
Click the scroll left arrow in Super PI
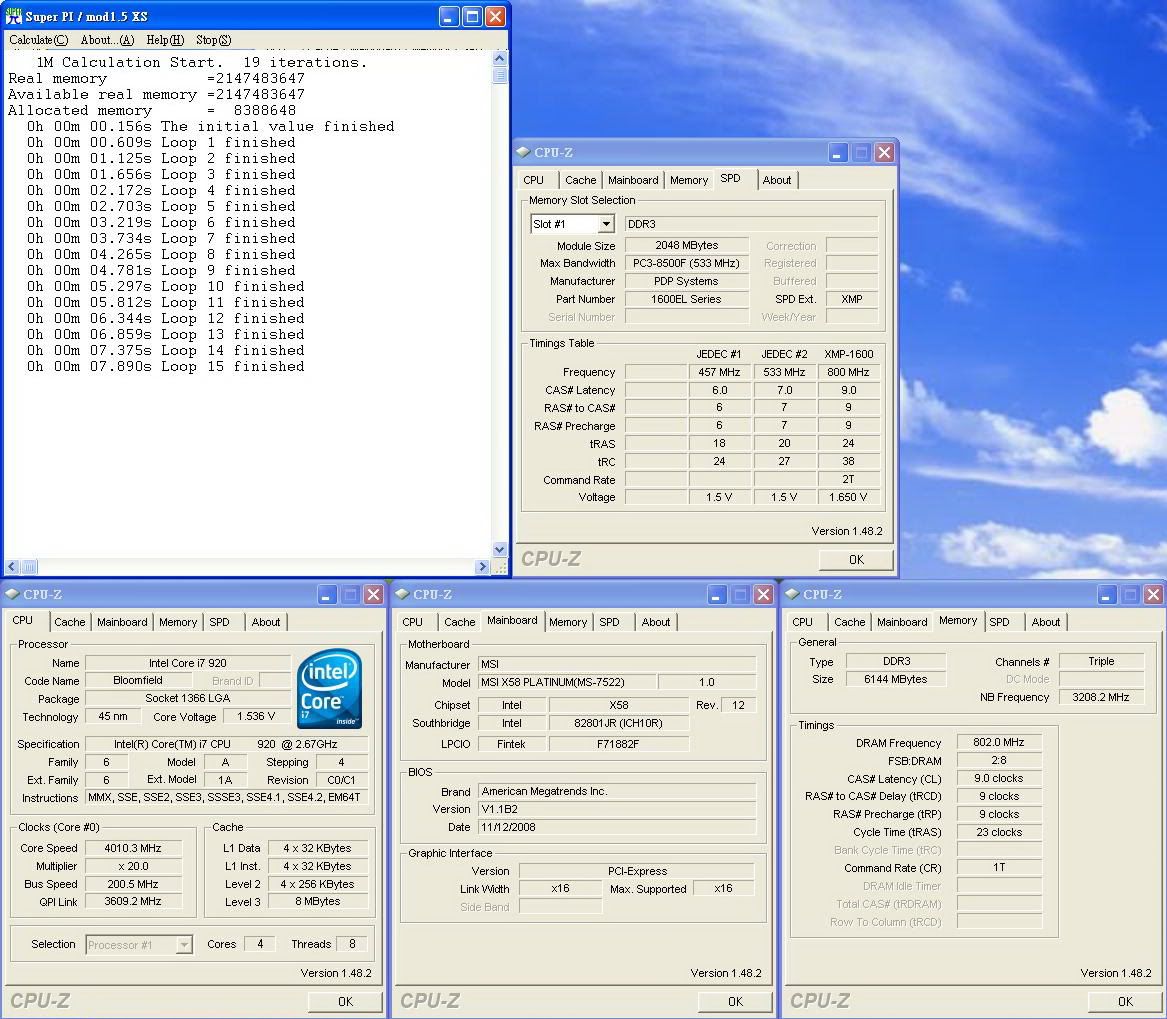[12, 566]
